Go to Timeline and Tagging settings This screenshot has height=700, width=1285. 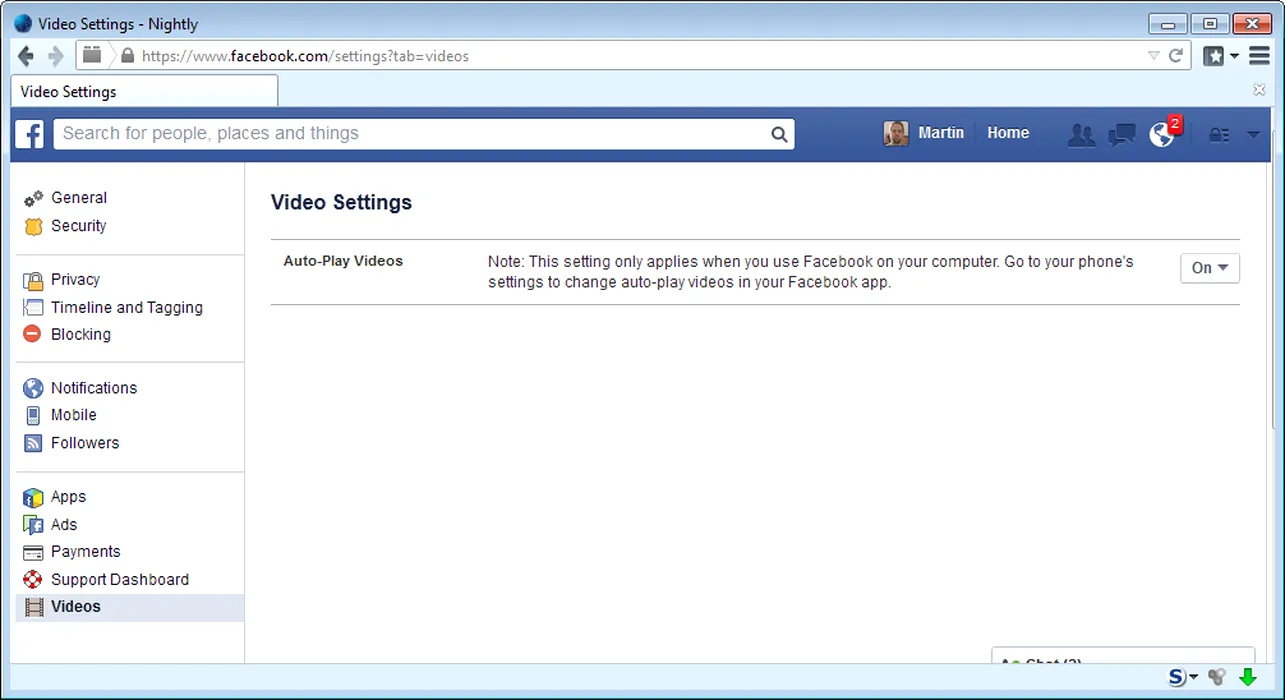pos(126,308)
